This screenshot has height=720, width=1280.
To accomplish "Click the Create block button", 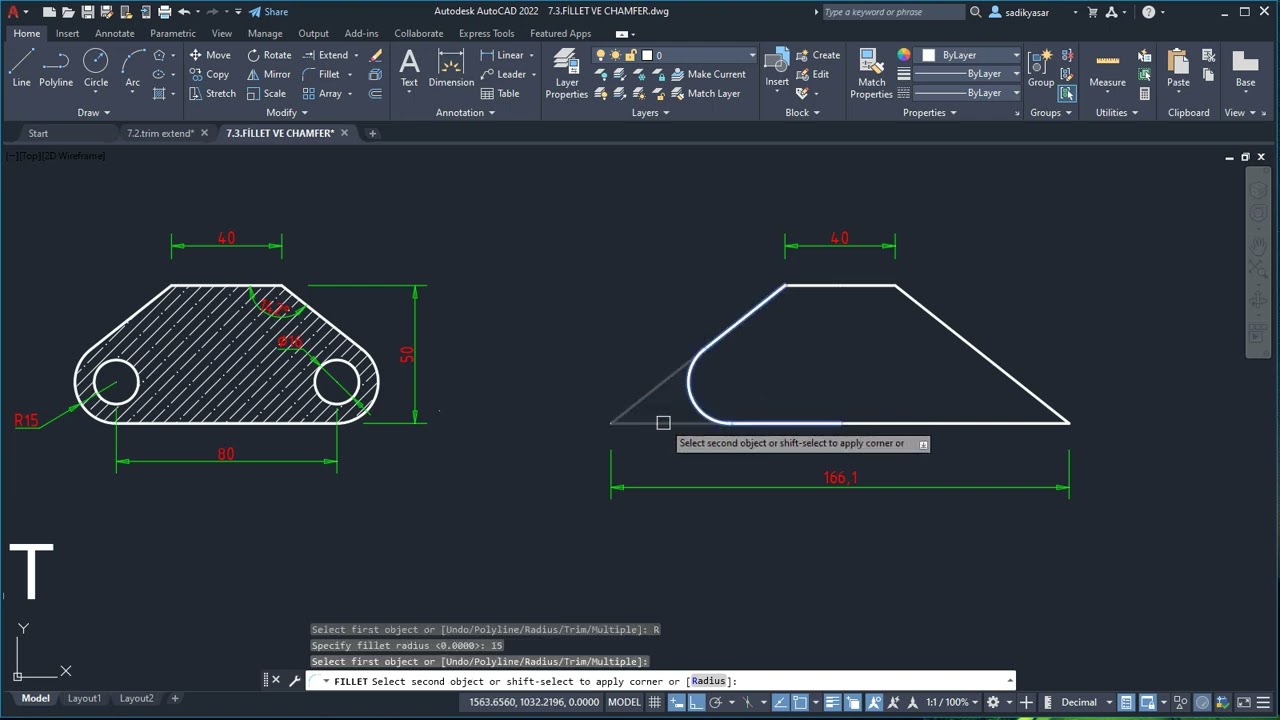I will pyautogui.click(x=818, y=55).
